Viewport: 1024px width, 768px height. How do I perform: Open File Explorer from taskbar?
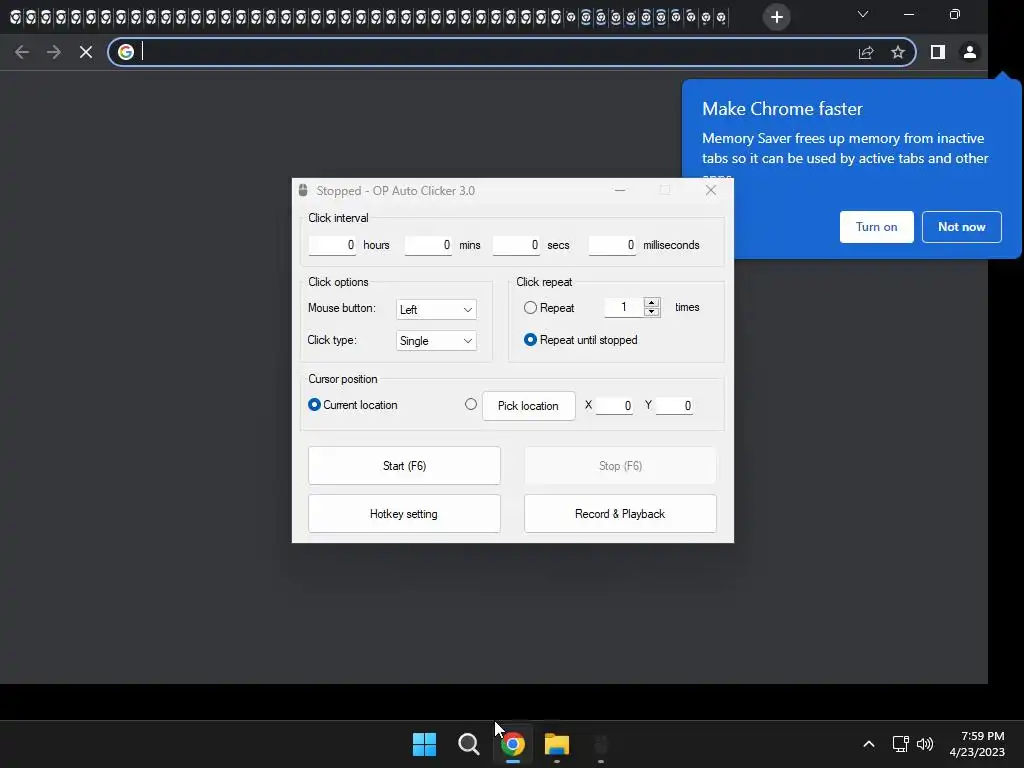(556, 744)
